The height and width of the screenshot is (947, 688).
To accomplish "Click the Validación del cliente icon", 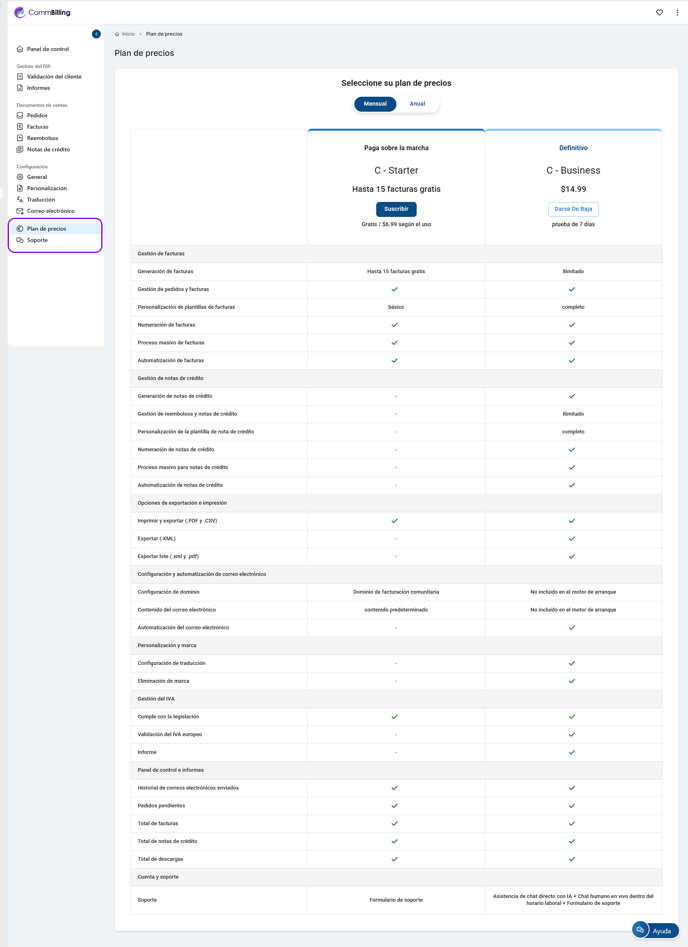I will (20, 76).
